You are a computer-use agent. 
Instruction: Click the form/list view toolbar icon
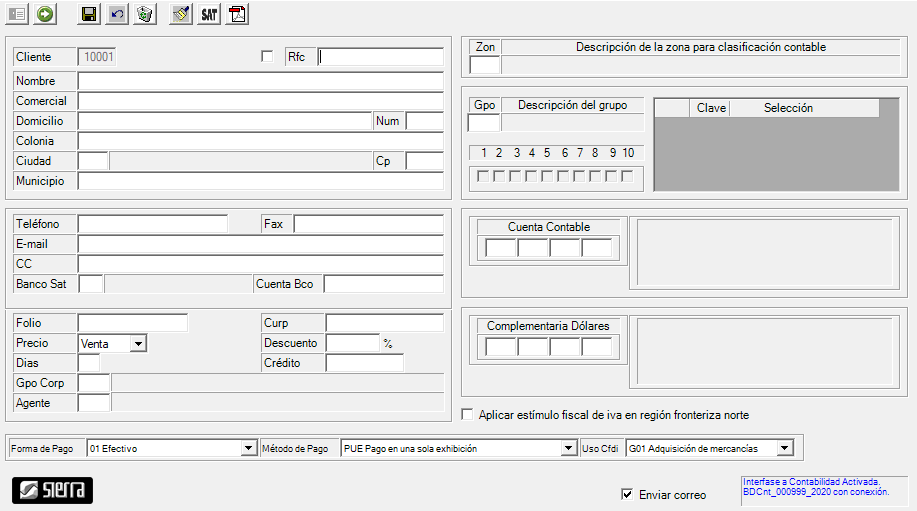(x=17, y=14)
